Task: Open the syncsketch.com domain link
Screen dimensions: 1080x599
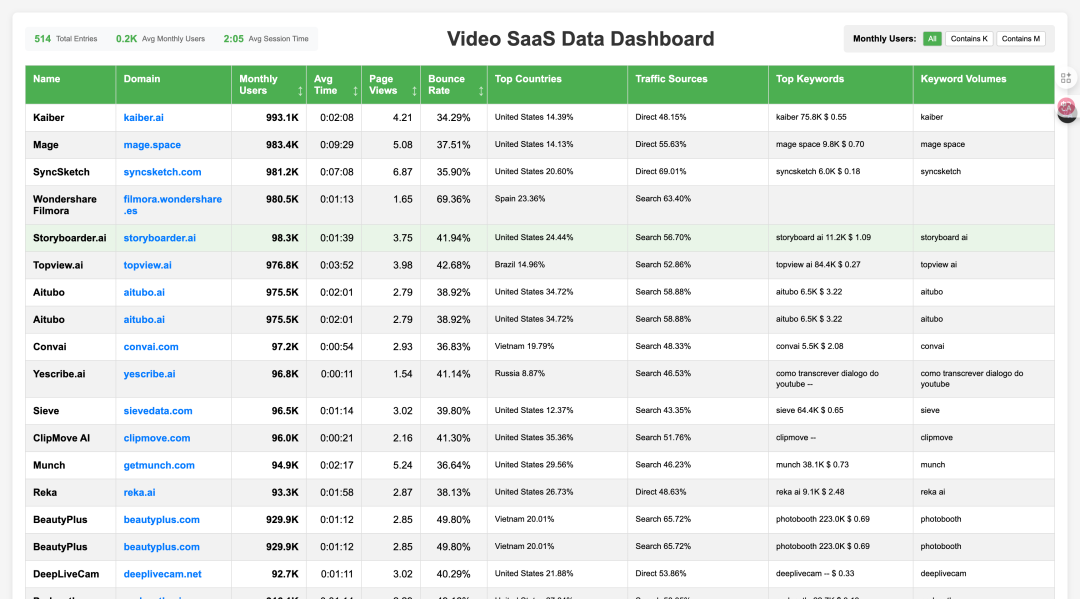Action: click(x=163, y=172)
